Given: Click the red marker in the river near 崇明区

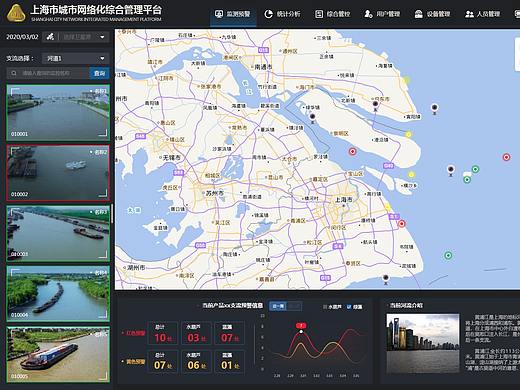Looking at the screenshot, I should tap(352, 152).
